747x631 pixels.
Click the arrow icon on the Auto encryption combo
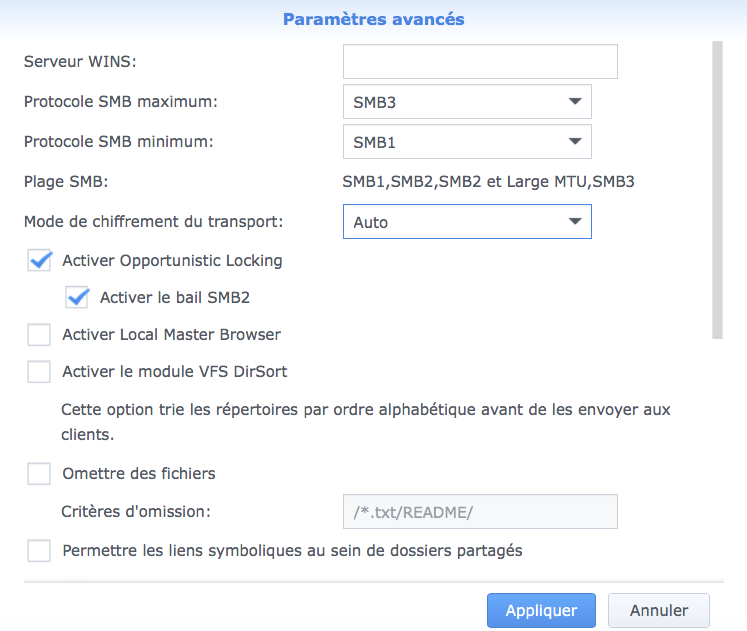coord(575,221)
